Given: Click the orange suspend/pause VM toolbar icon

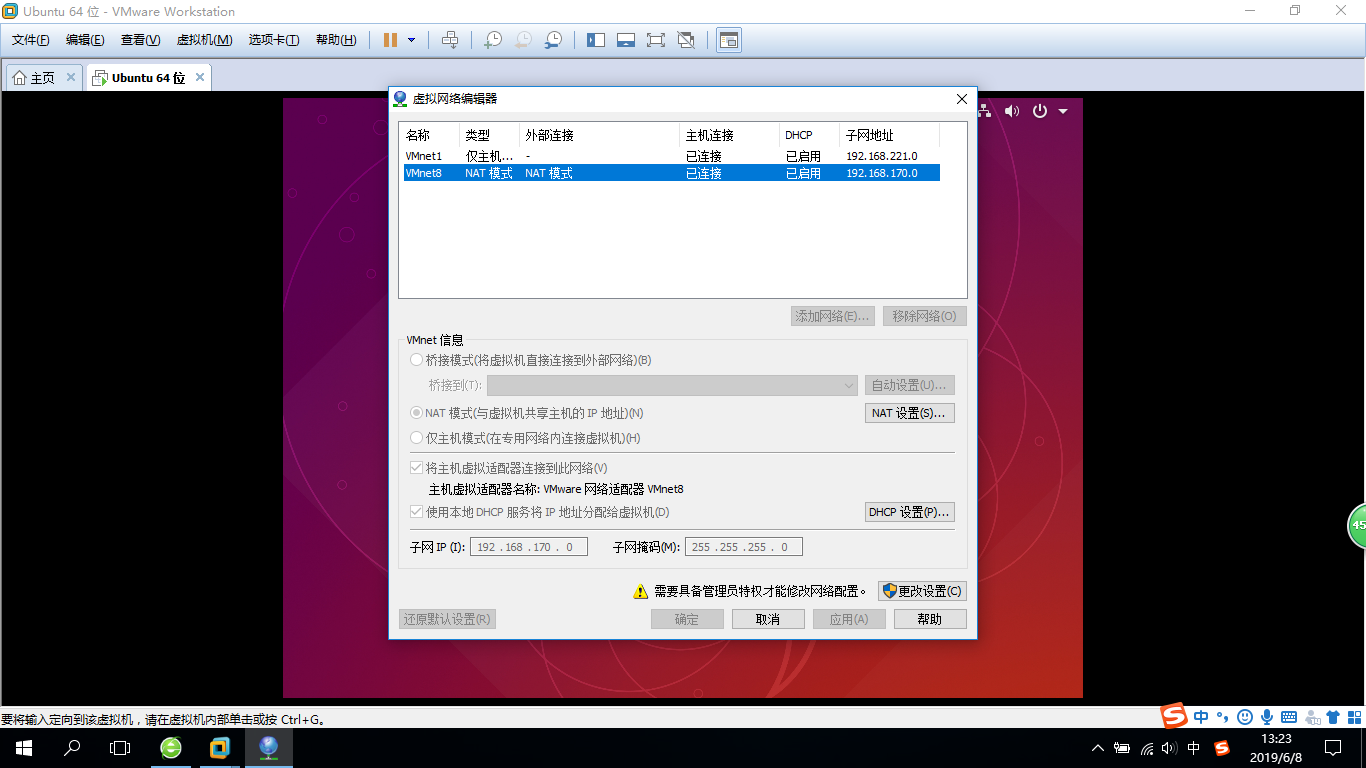Looking at the screenshot, I should [x=391, y=40].
